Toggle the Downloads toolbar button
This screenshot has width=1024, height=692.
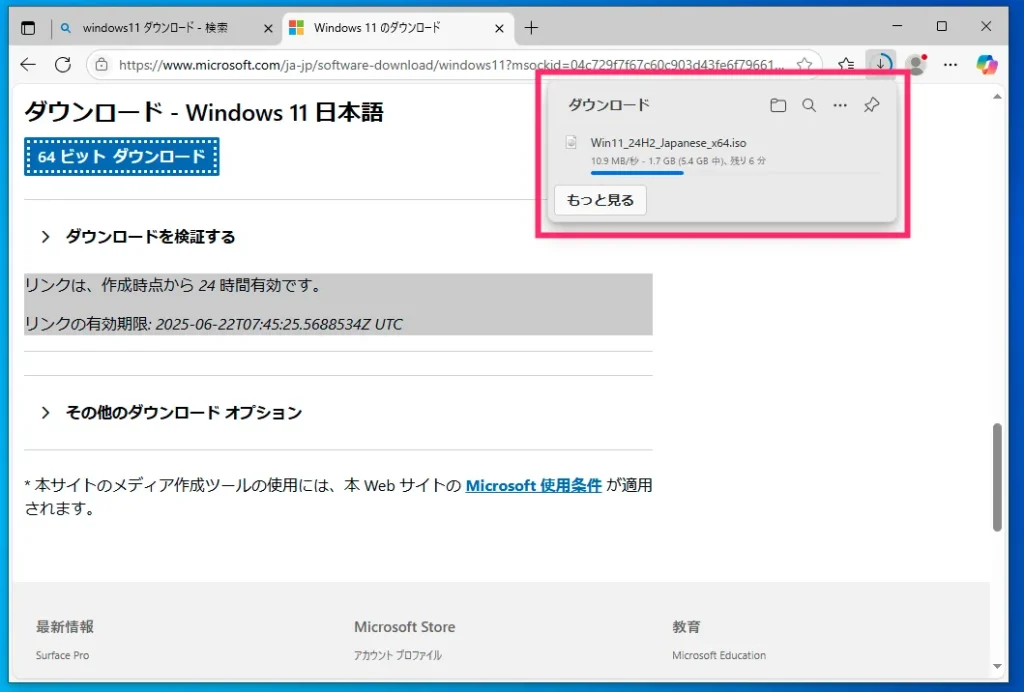881,64
